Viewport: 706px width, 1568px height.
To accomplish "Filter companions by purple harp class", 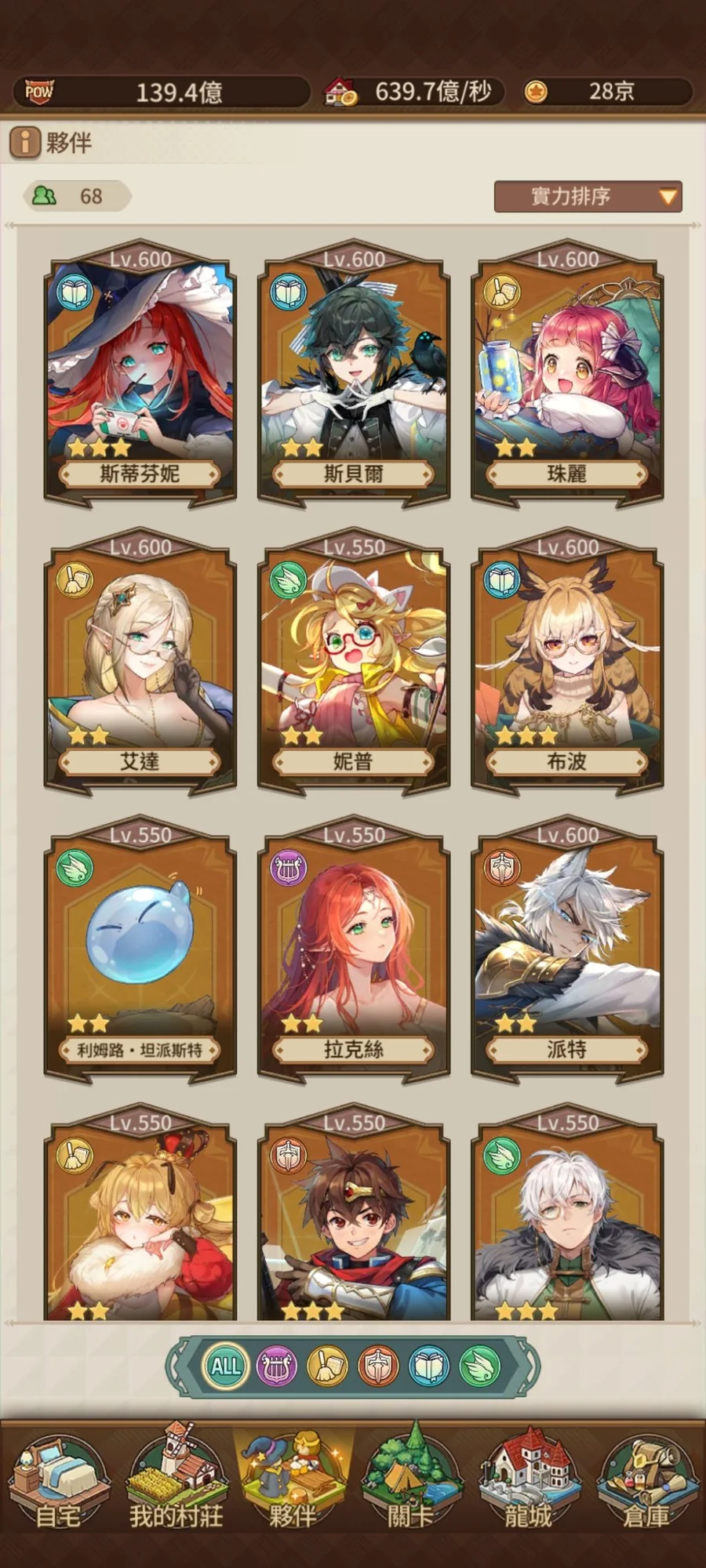I will pyautogui.click(x=277, y=1367).
